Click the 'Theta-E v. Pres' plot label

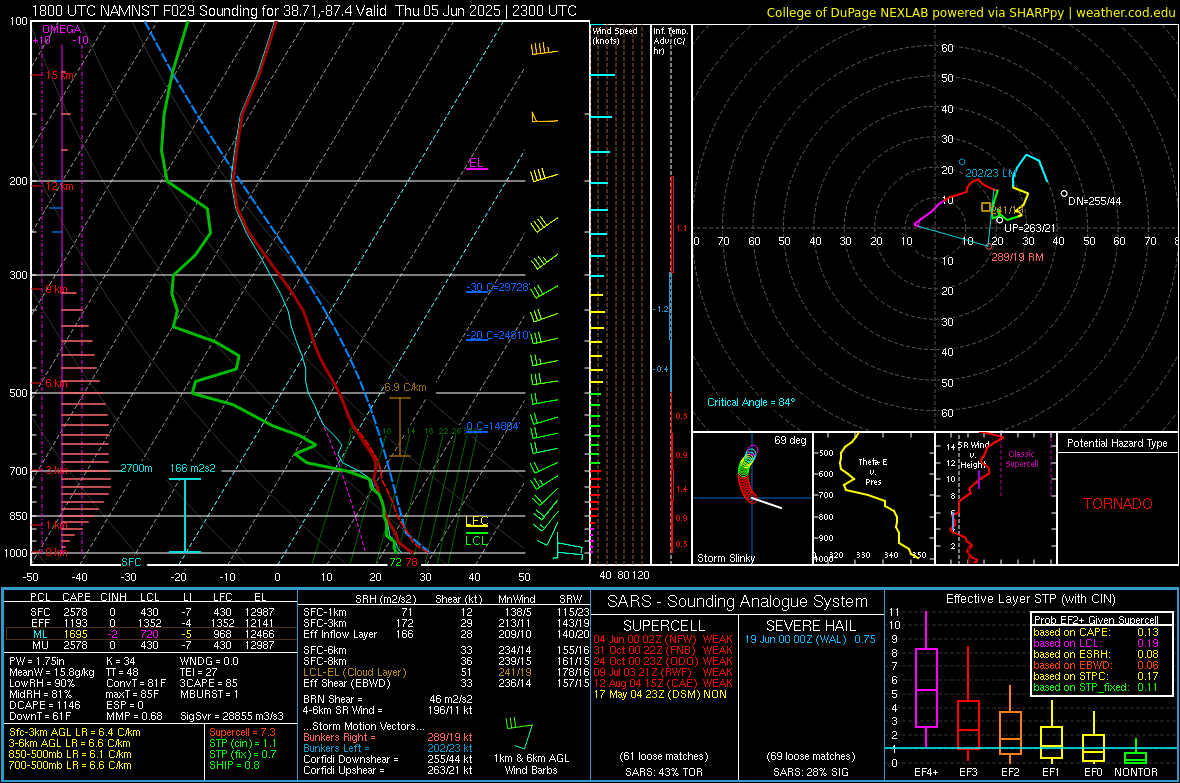click(x=873, y=471)
